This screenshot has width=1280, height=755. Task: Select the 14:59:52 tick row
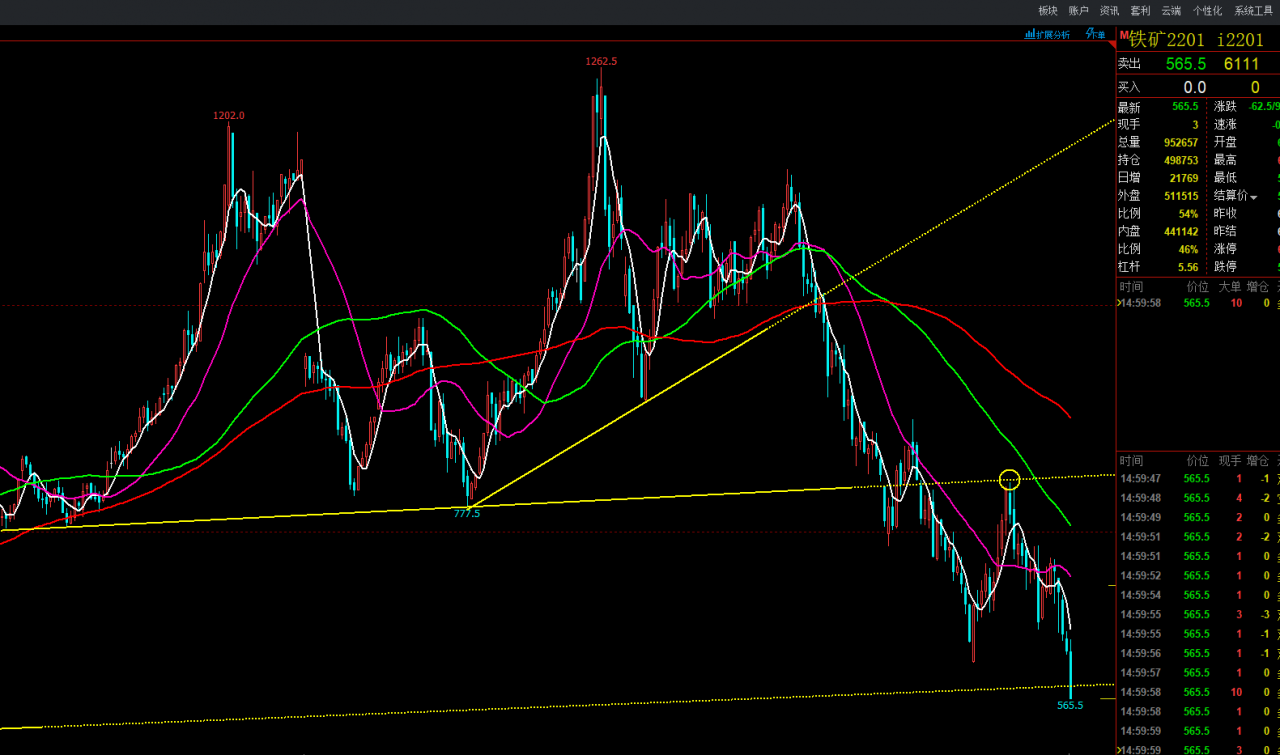point(1198,575)
